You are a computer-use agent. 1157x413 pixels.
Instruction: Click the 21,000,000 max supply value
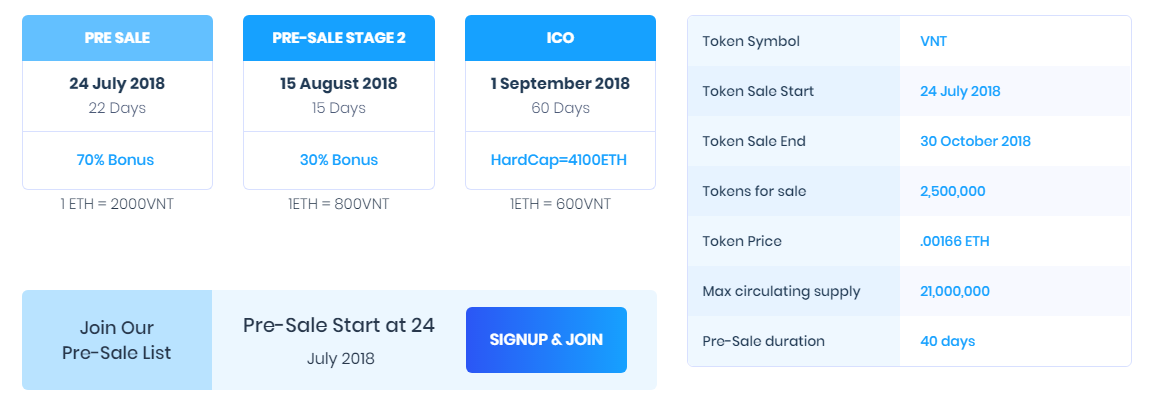[955, 291]
